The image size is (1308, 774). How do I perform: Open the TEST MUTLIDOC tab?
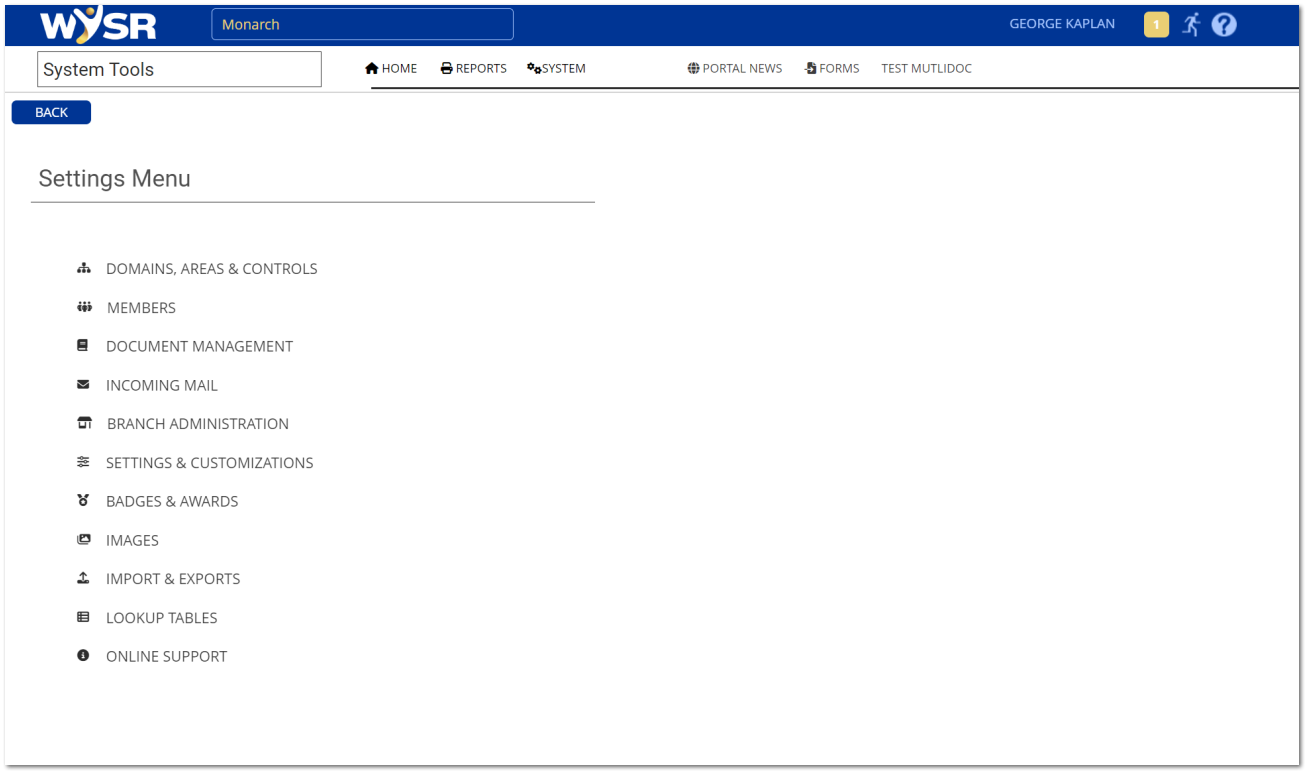926,67
